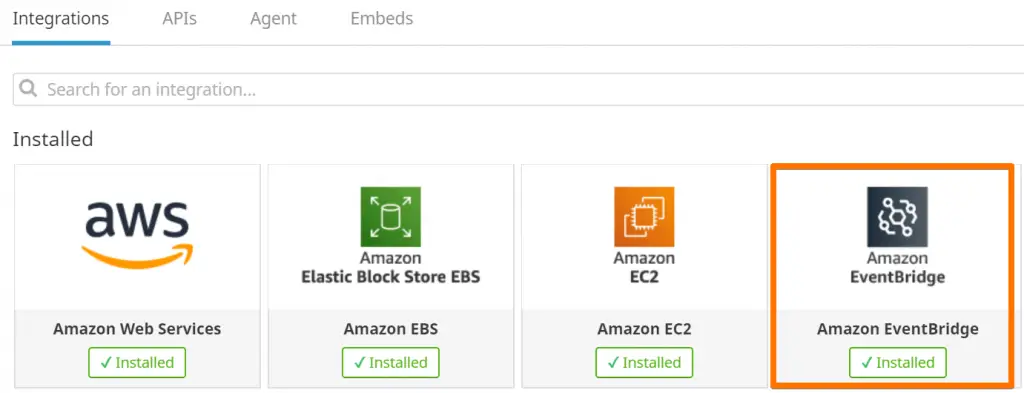The image size is (1024, 393).
Task: Open the Amazon EBS tile title
Action: tap(391, 328)
